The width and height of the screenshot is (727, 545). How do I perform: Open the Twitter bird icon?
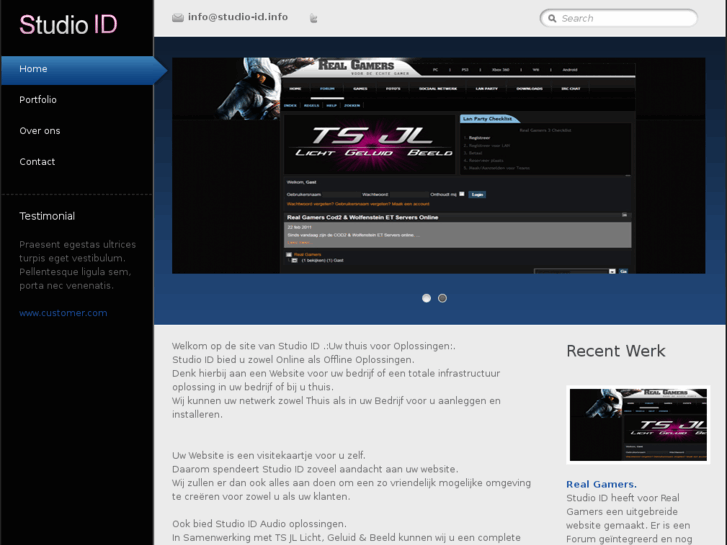[313, 18]
